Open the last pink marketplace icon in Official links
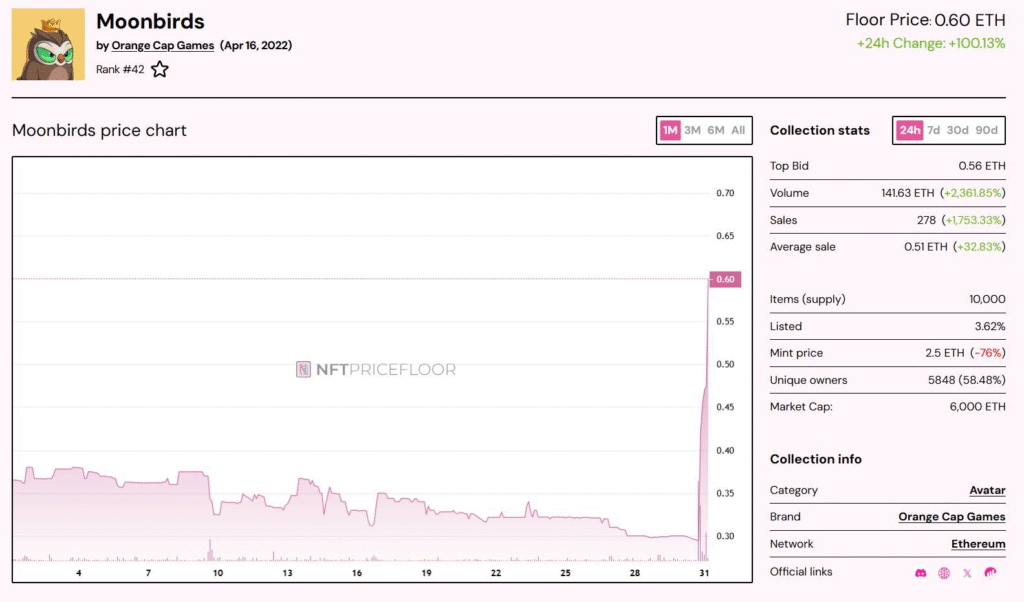Image resolution: width=1024 pixels, height=602 pixels. [991, 573]
